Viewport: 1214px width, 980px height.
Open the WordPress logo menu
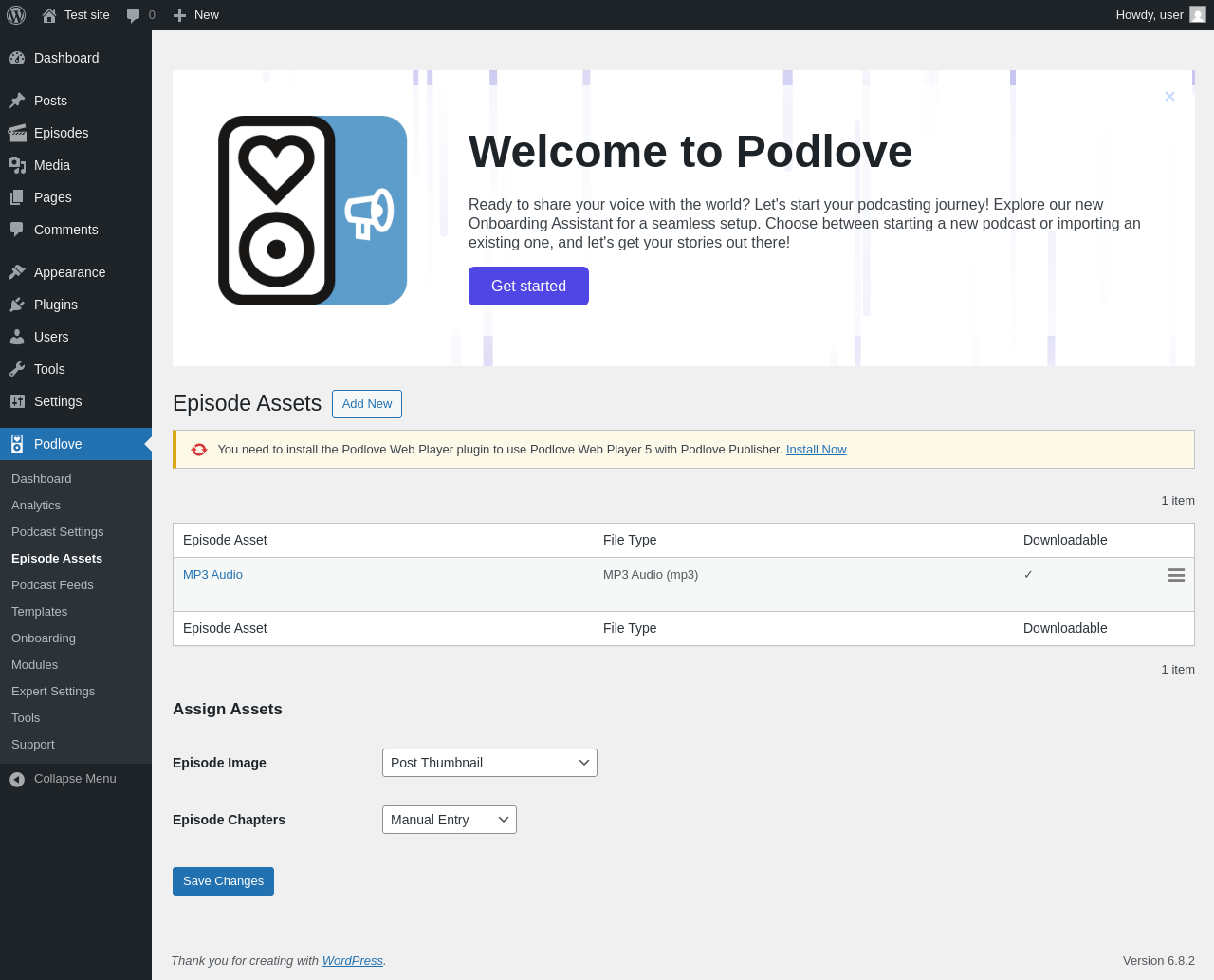click(16, 15)
